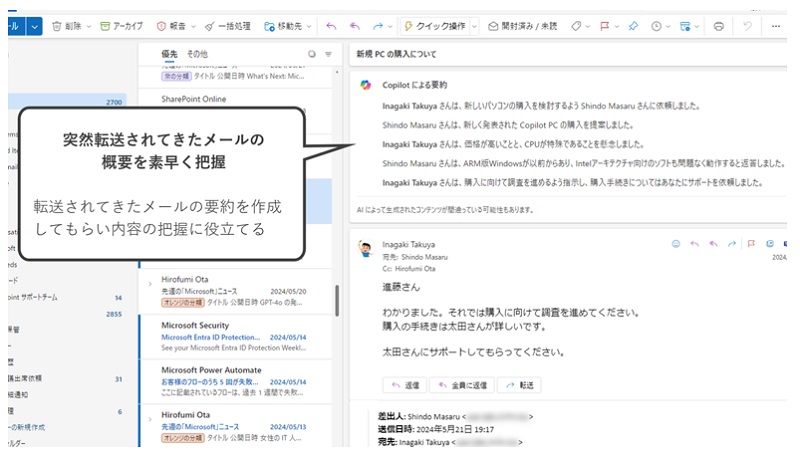Expand the Hirofumi Ota 2024/05/20 conversation
This screenshot has height=460, width=800.
tap(150, 284)
